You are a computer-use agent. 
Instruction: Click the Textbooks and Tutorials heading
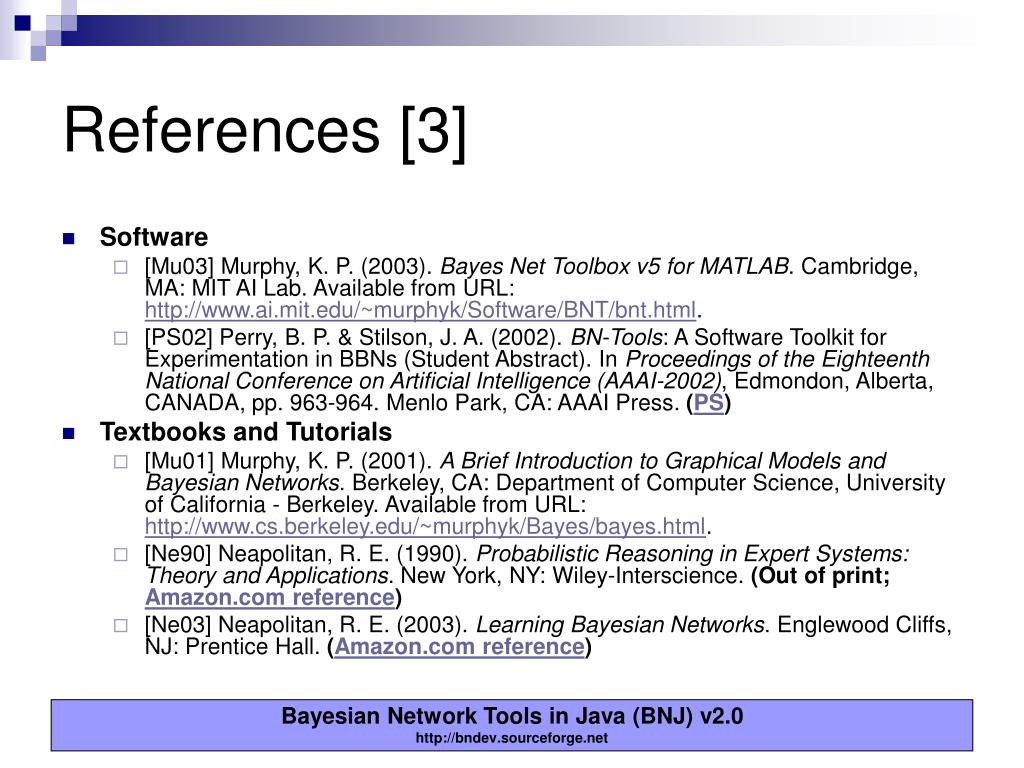pos(246,432)
